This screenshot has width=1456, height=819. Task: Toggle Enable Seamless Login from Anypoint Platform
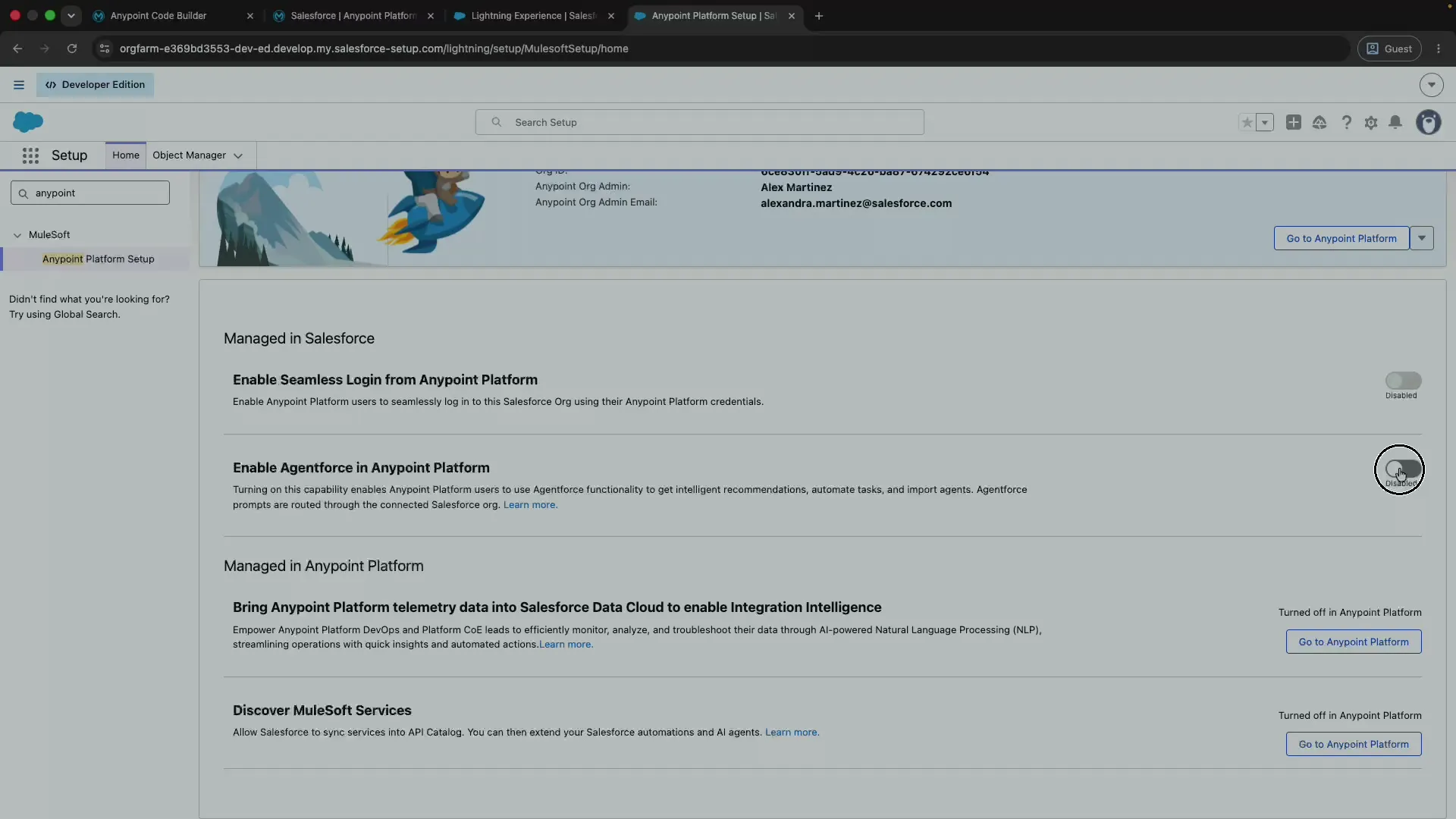[x=1403, y=381]
